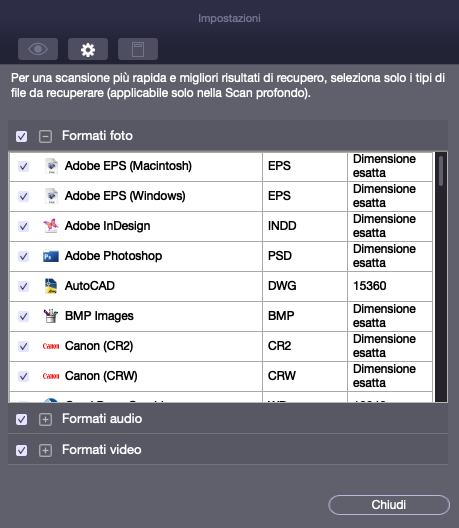This screenshot has width=459, height=528.
Task: Uncheck the AutoCAD checkbox
Action: coord(24,287)
